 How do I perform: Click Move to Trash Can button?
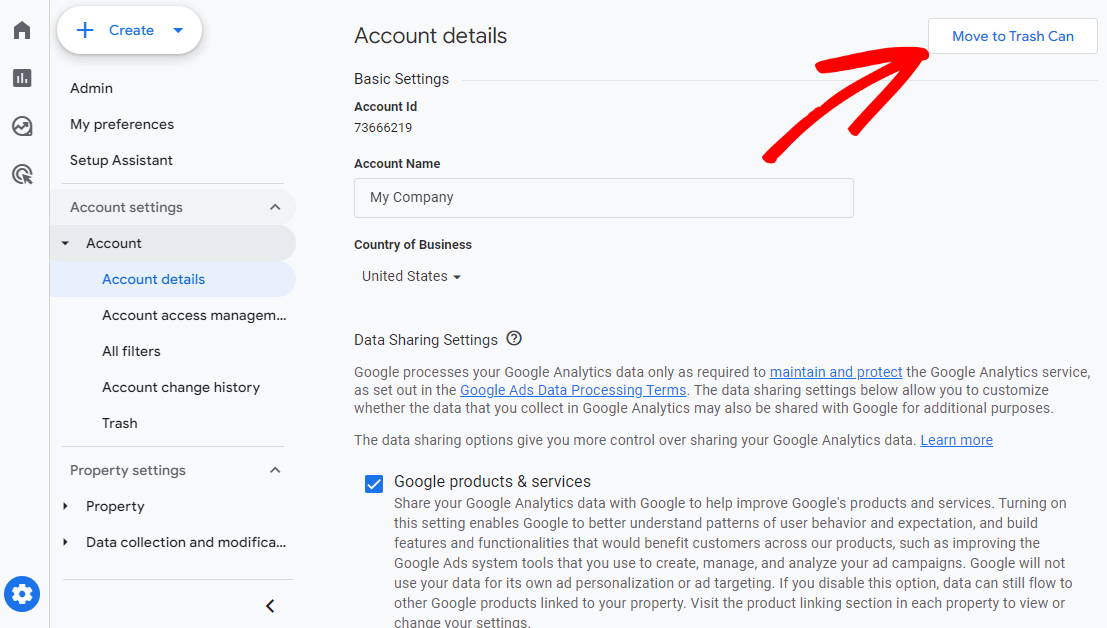click(x=1012, y=36)
